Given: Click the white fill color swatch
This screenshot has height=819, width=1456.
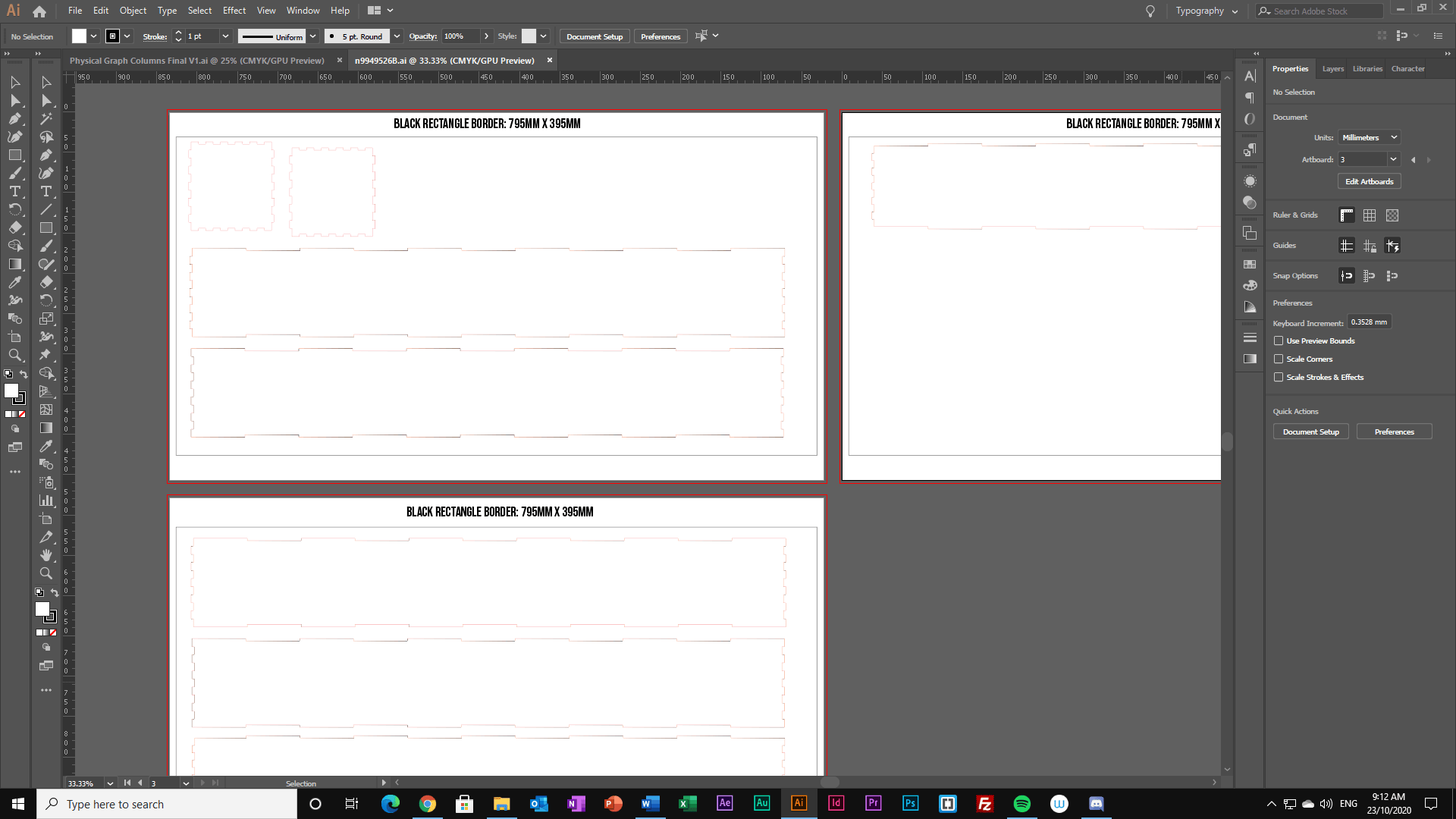Looking at the screenshot, I should 79,36.
